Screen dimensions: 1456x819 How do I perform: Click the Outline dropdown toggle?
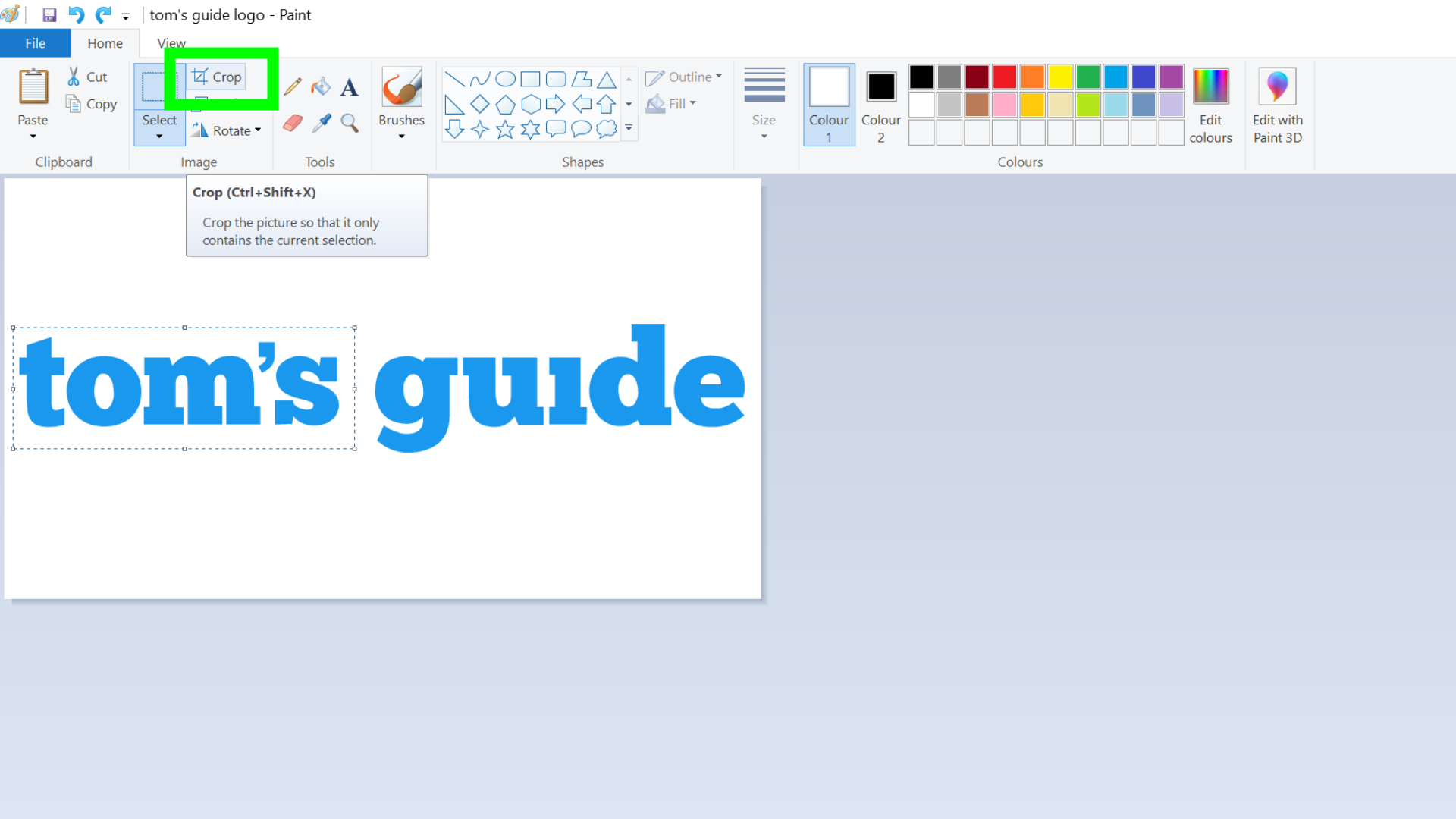(x=718, y=77)
